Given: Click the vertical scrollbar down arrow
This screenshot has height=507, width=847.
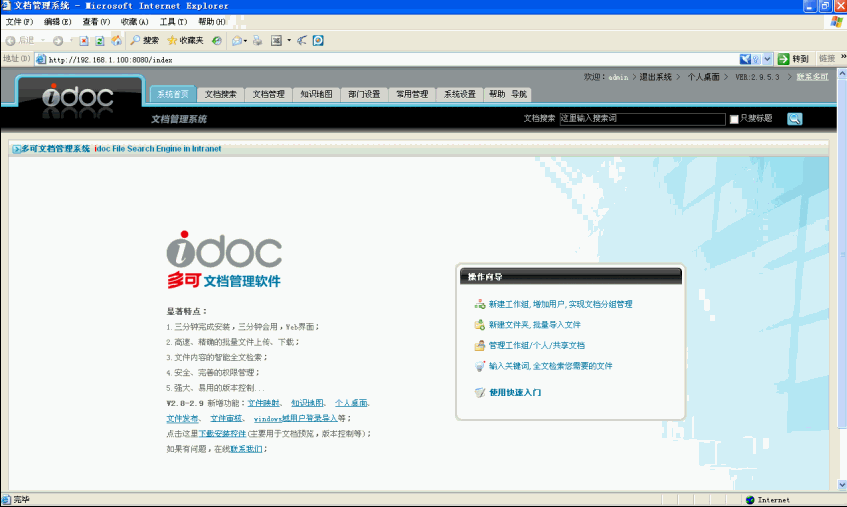Looking at the screenshot, I should [x=842, y=484].
